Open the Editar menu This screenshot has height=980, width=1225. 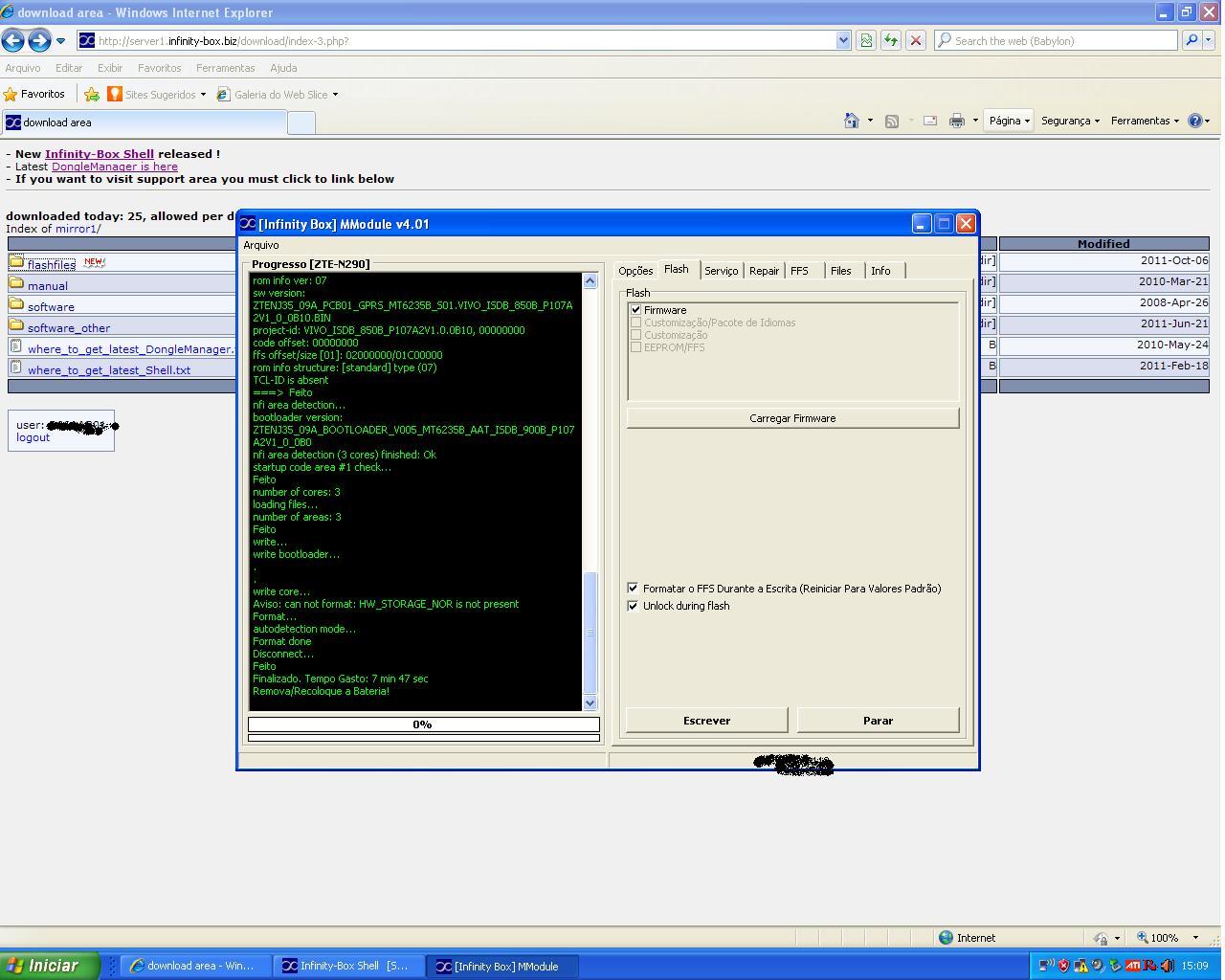tap(69, 68)
